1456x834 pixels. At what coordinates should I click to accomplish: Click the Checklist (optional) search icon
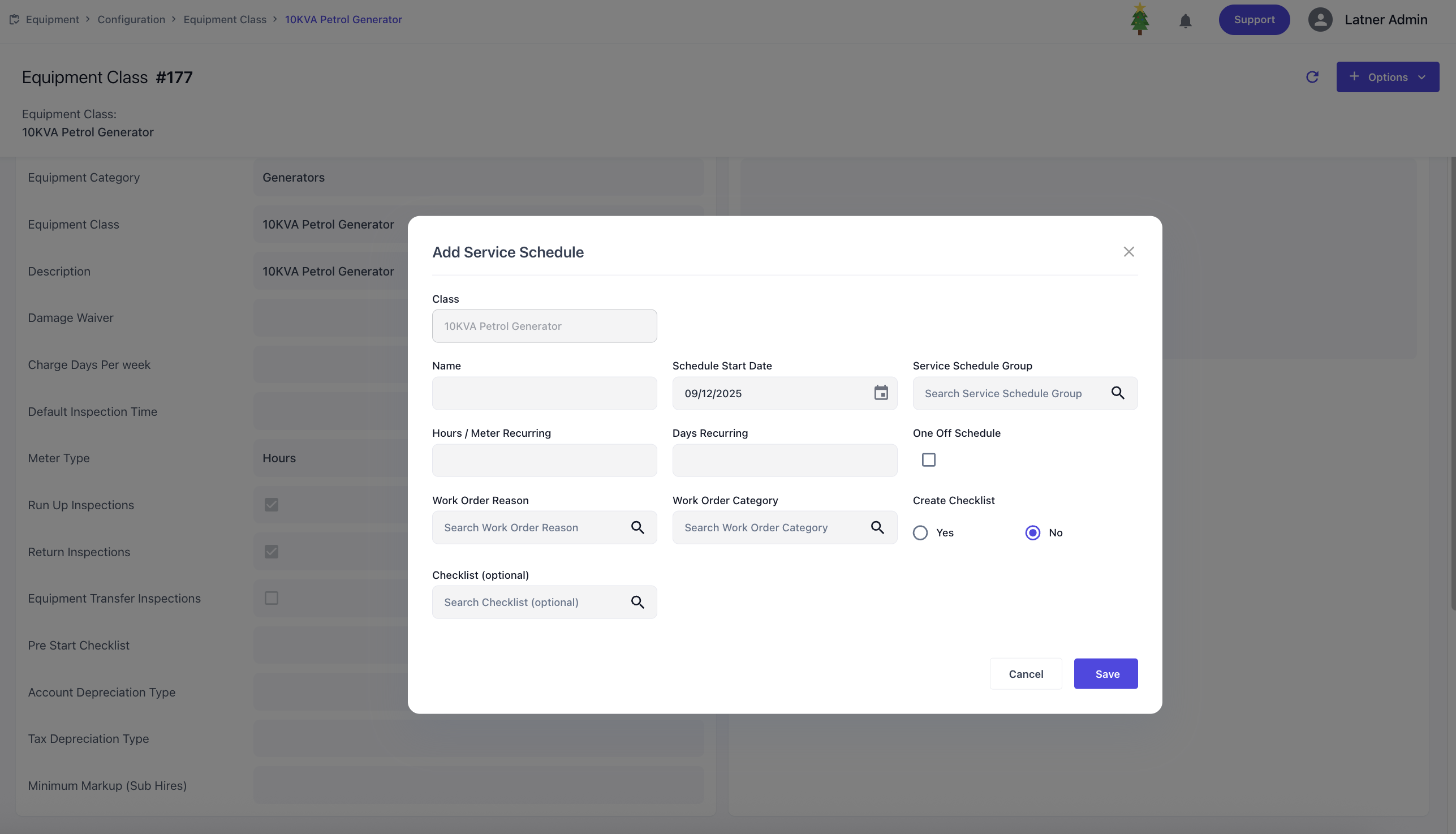[637, 602]
